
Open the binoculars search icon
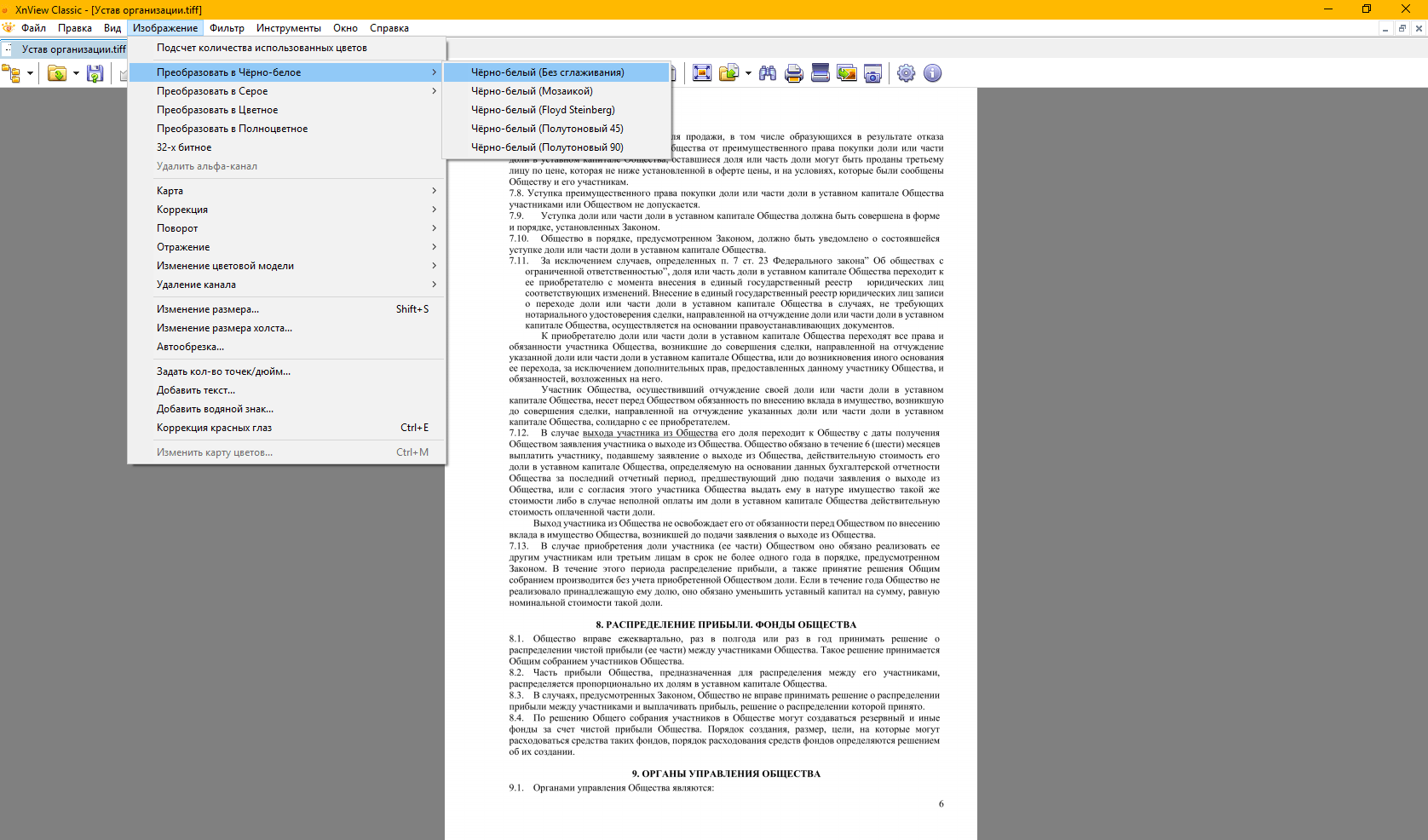click(x=768, y=73)
